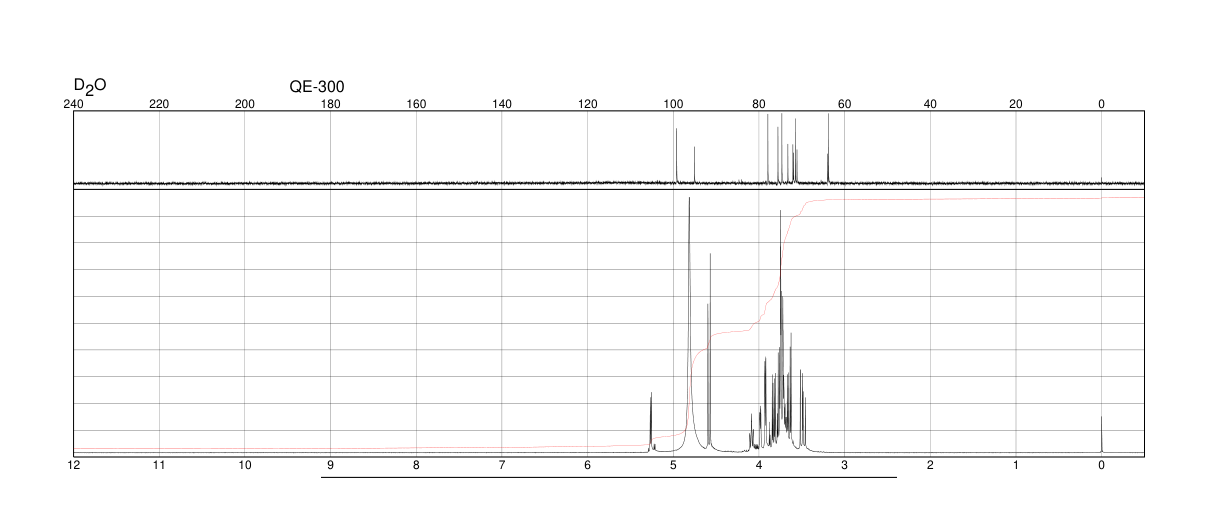This screenshot has width=1224, height=528.
Task: Click the proton reference peak at 0 ppm
Action: [1102, 434]
